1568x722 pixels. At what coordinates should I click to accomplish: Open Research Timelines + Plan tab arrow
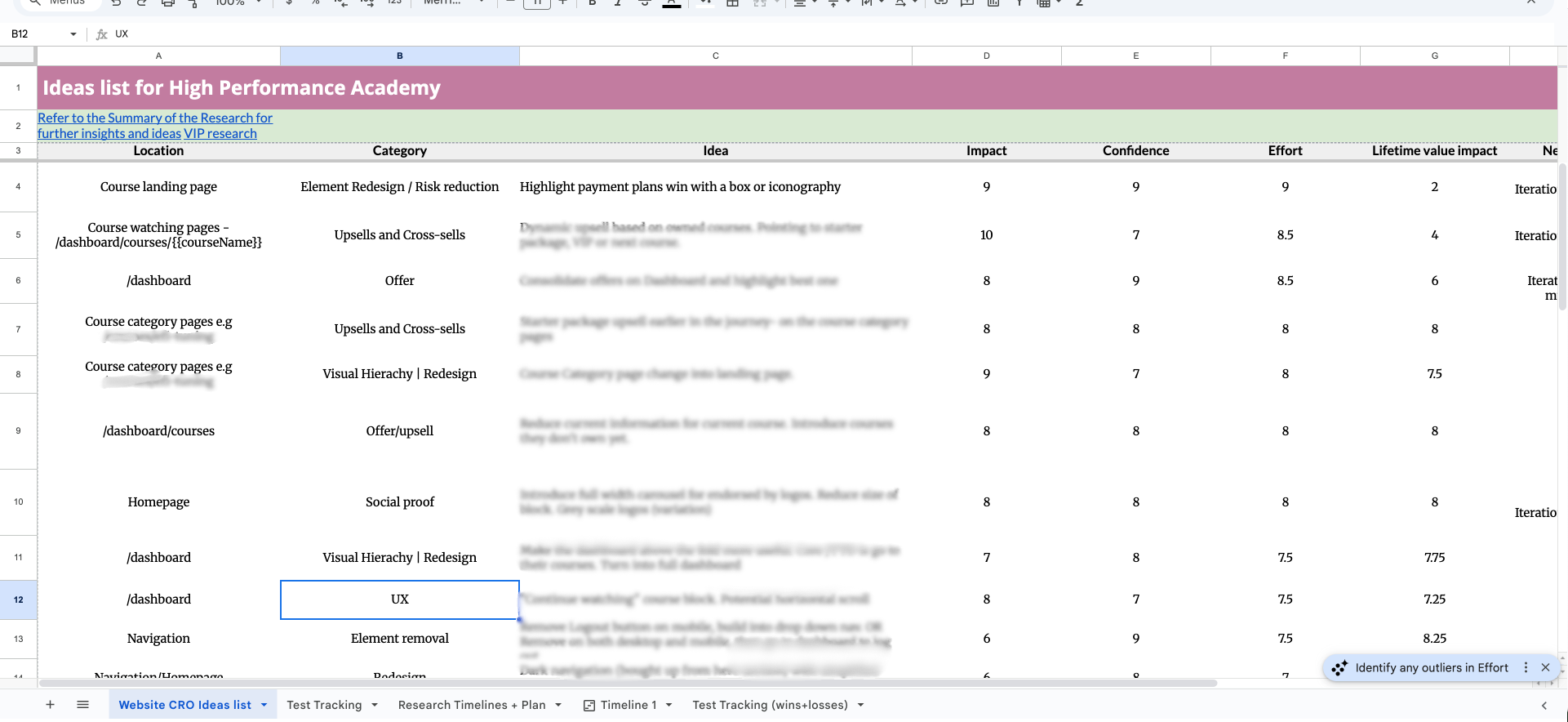point(558,705)
